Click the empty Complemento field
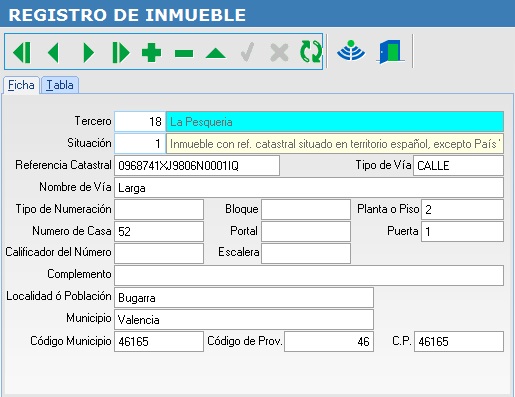Screen dimensions: 515x397 point(309,275)
